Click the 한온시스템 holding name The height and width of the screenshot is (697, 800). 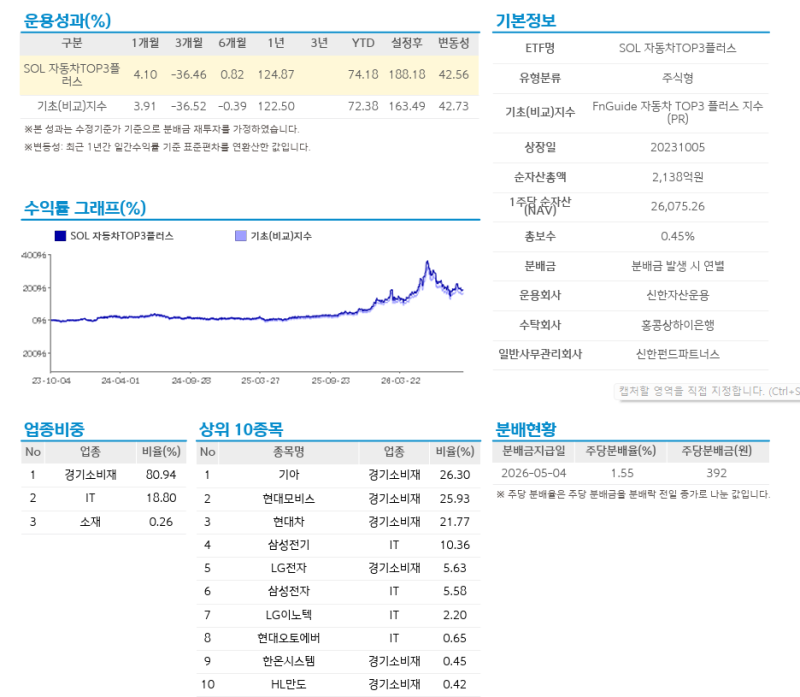pos(289,661)
